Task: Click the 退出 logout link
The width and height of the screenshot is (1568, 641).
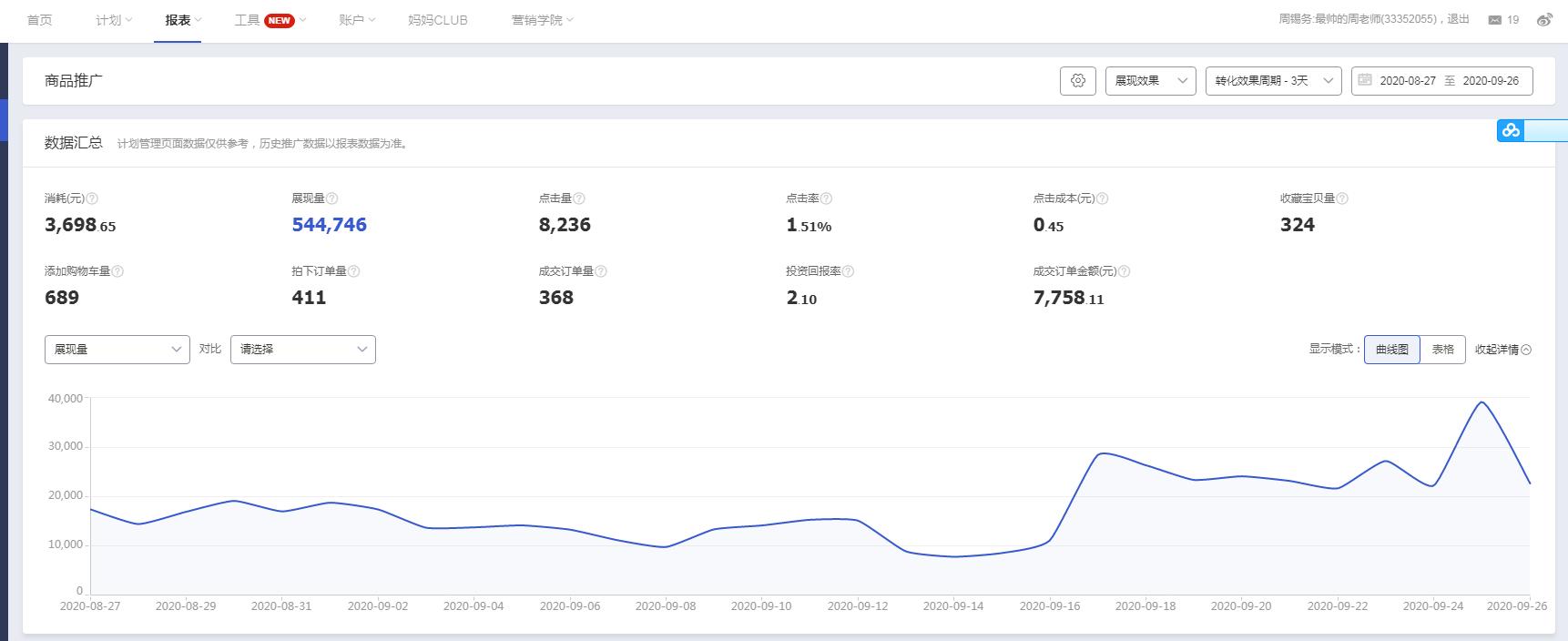Action: coord(1458,19)
